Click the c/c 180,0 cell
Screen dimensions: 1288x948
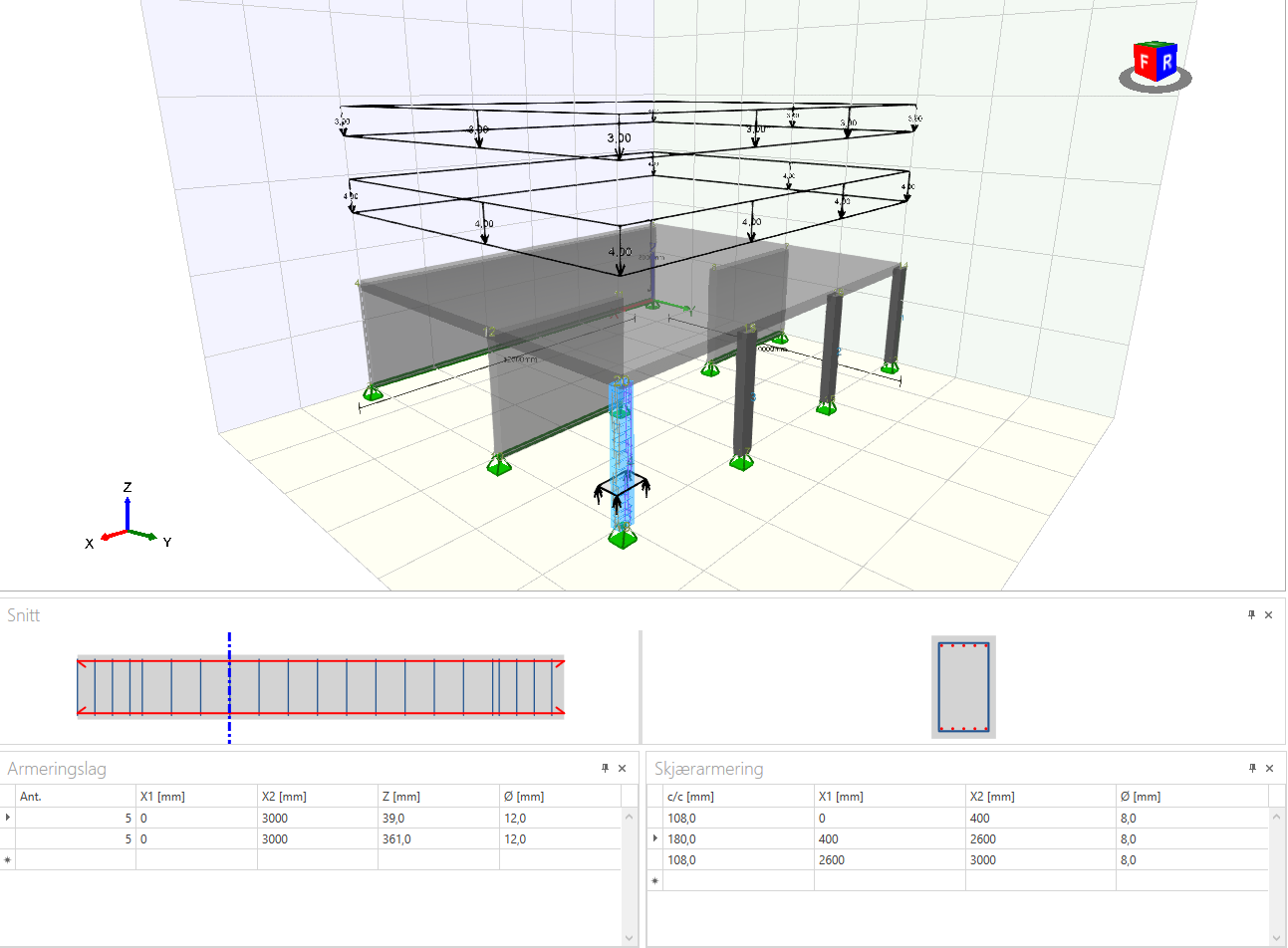click(739, 838)
